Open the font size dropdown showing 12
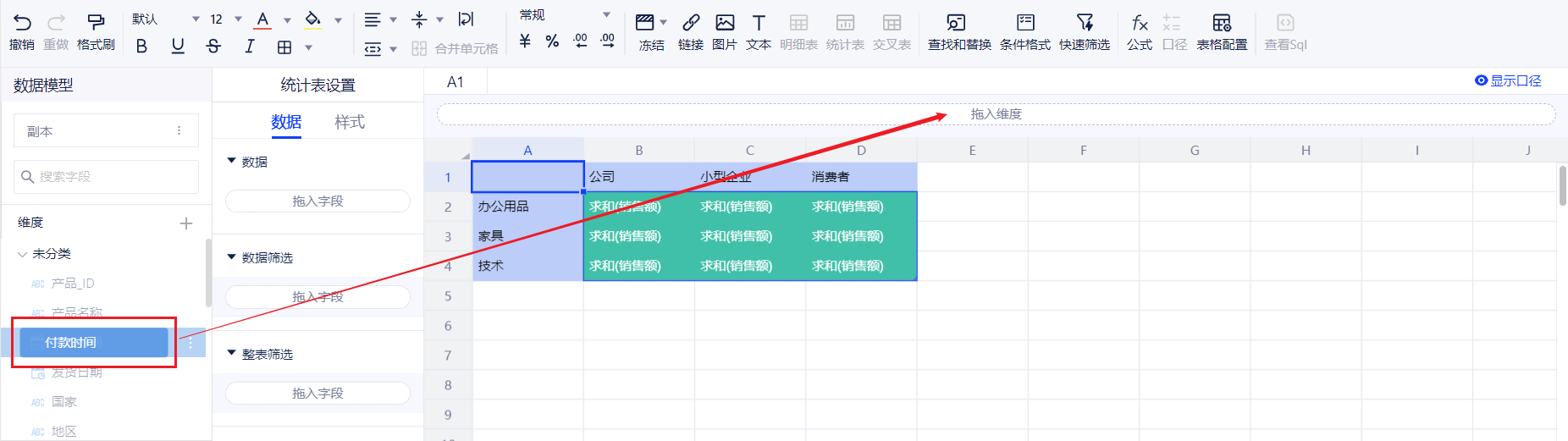This screenshot has width=1568, height=441. point(225,19)
